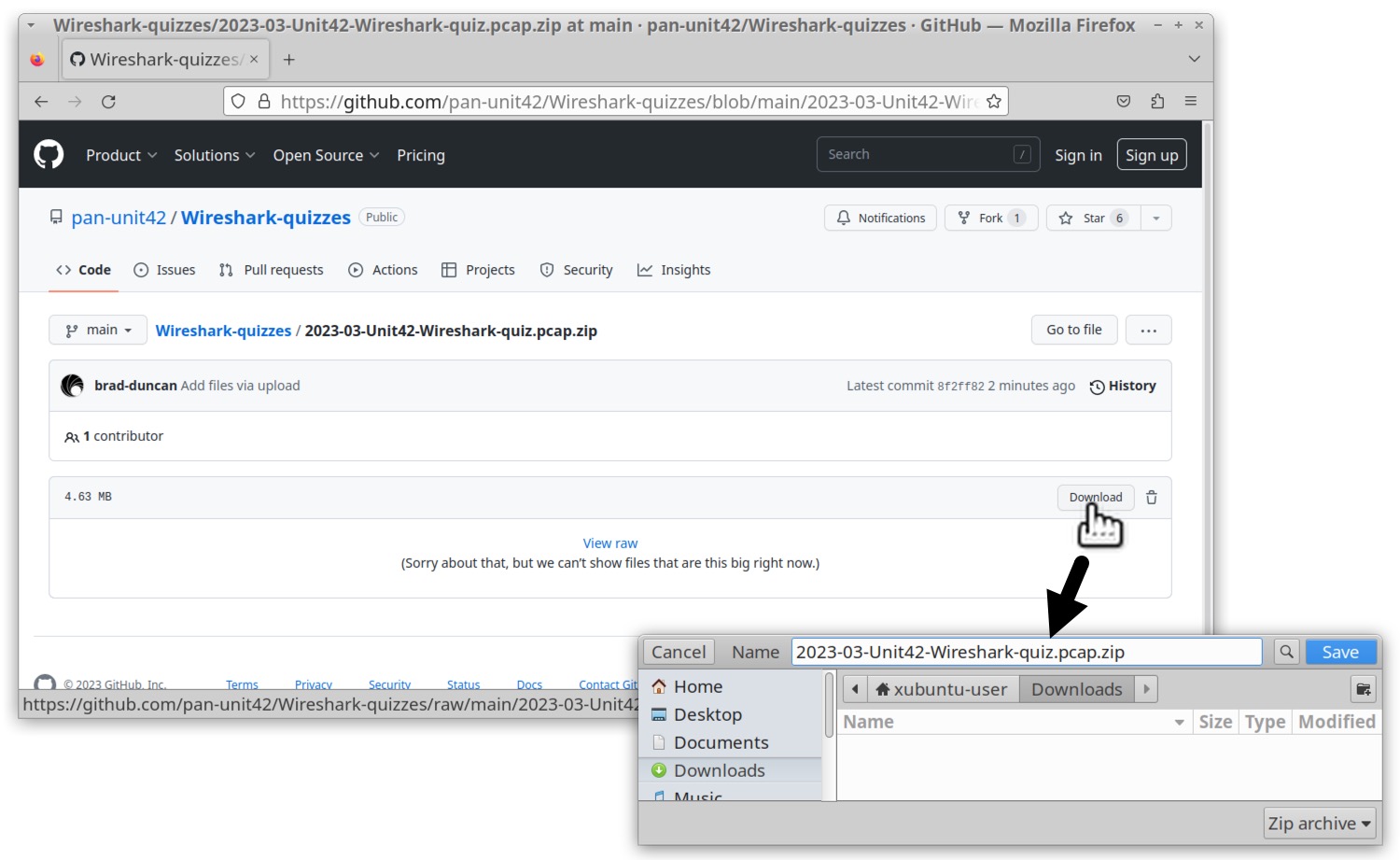Open the main branch selector dropdown
1400x860 pixels.
click(x=98, y=330)
